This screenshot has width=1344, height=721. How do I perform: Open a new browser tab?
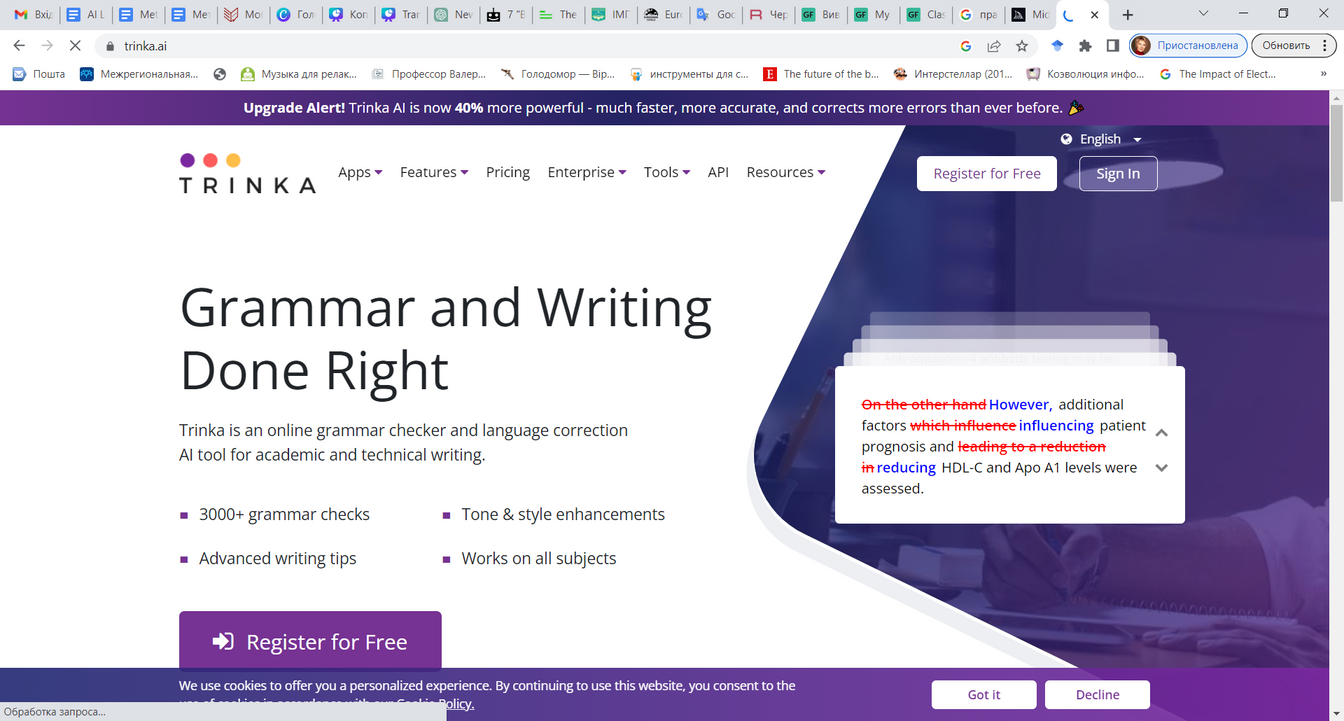pyautogui.click(x=1128, y=15)
